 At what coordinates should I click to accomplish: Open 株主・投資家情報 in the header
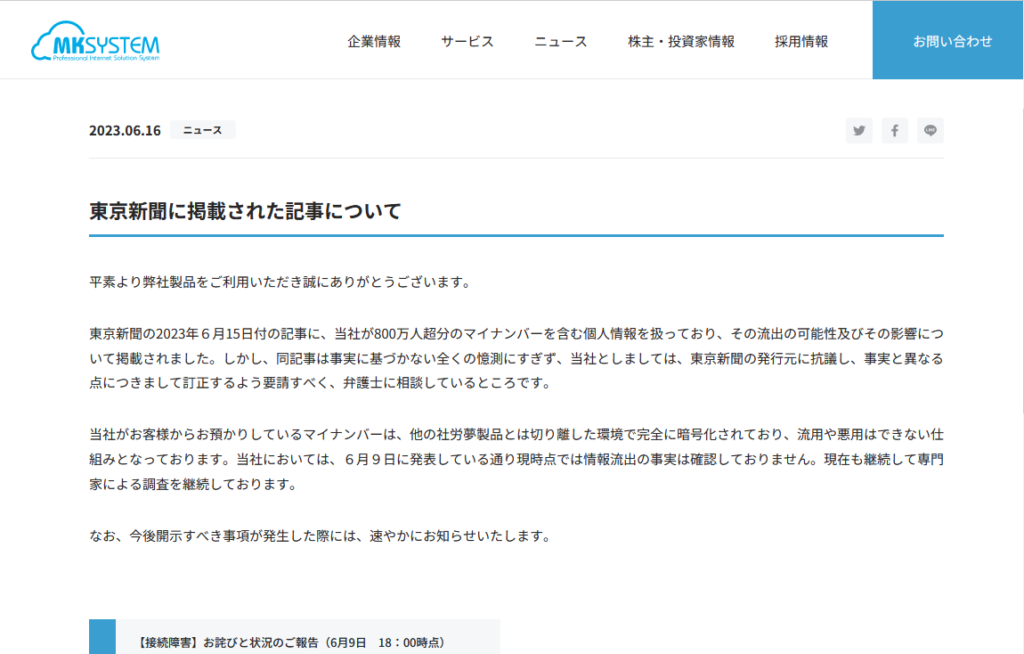(x=681, y=42)
